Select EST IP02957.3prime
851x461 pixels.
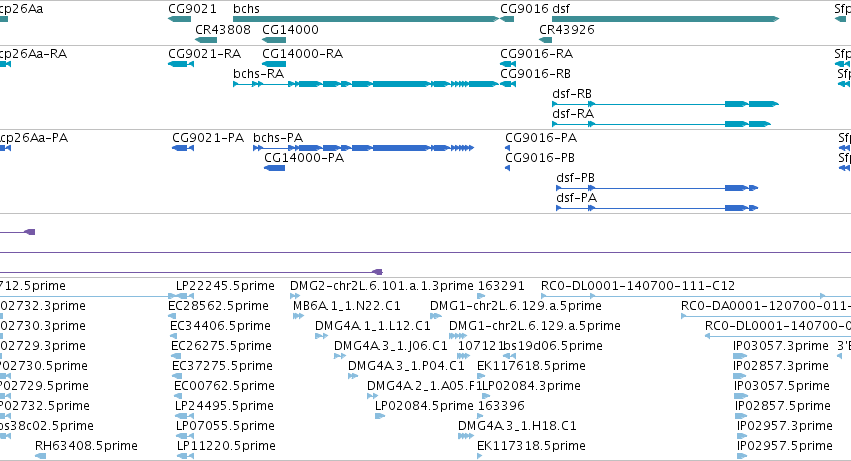pyautogui.click(x=785, y=426)
